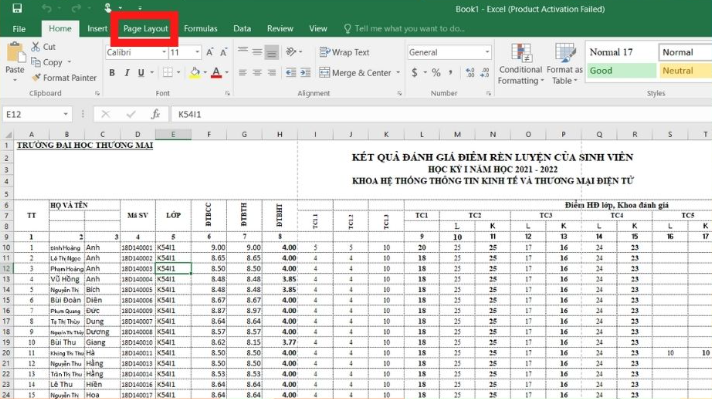Open the File tab
Screen dimensions: 712x399
tap(19, 29)
